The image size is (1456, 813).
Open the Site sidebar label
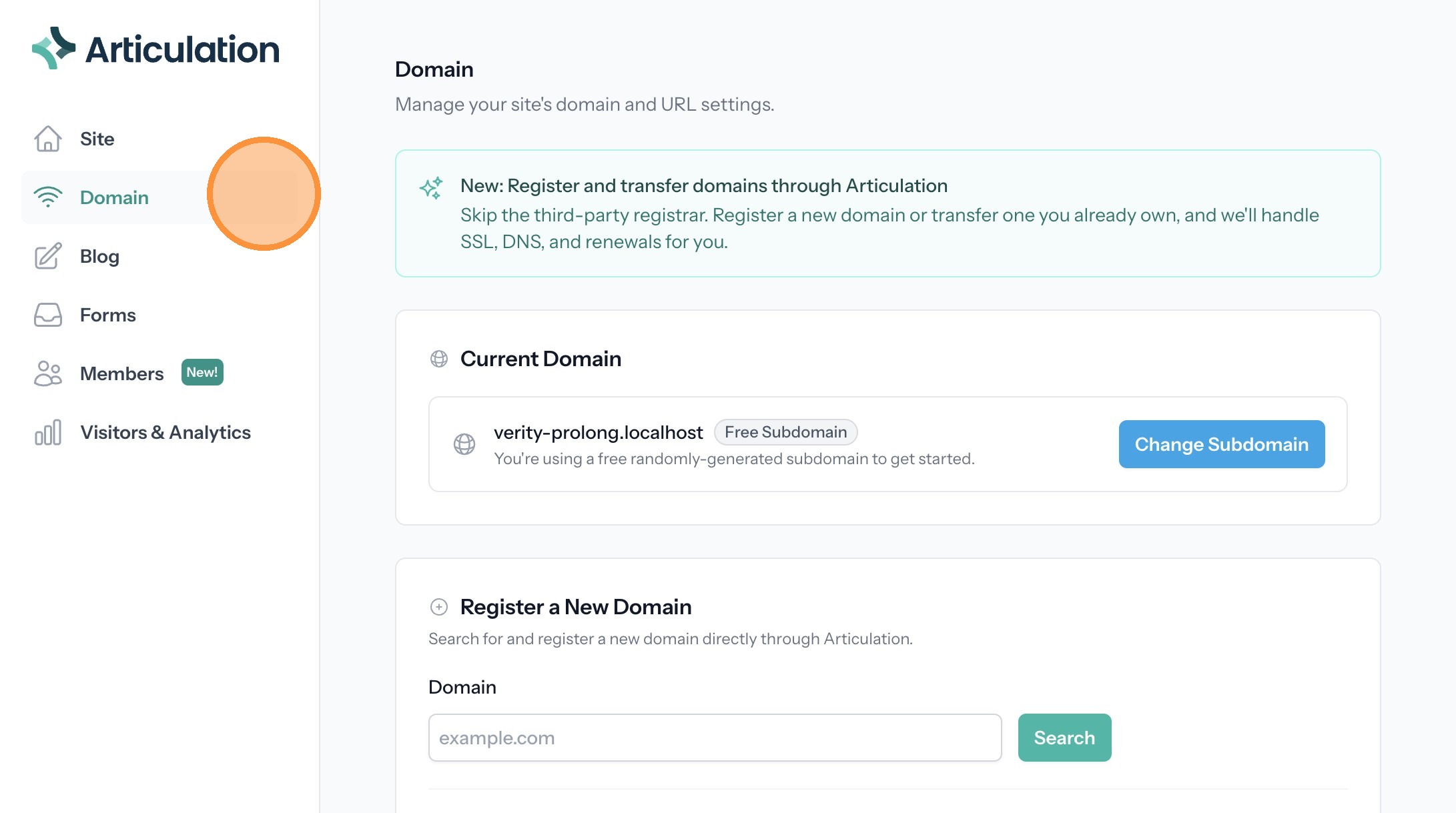[x=97, y=139]
